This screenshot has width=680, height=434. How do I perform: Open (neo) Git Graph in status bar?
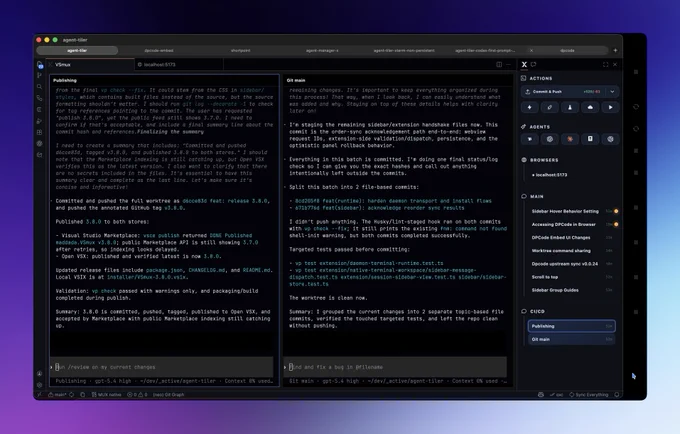[x=169, y=395]
